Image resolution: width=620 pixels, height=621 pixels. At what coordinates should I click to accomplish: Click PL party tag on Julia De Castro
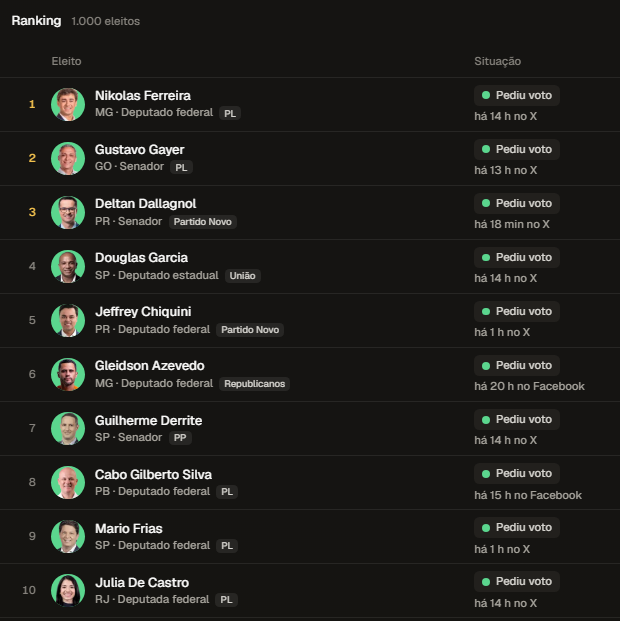coord(226,600)
